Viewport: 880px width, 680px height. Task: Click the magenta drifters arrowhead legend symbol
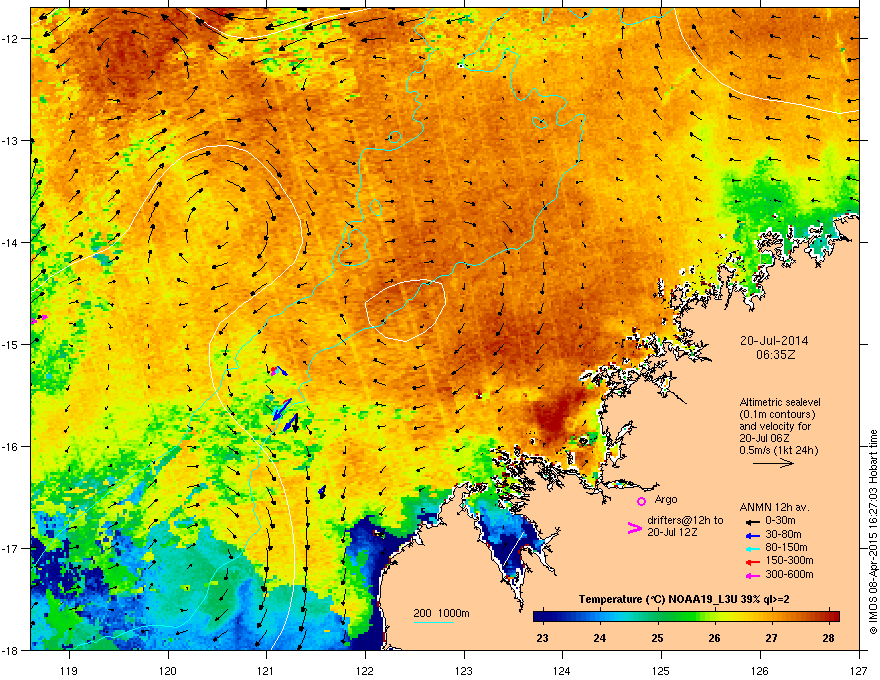tap(634, 528)
